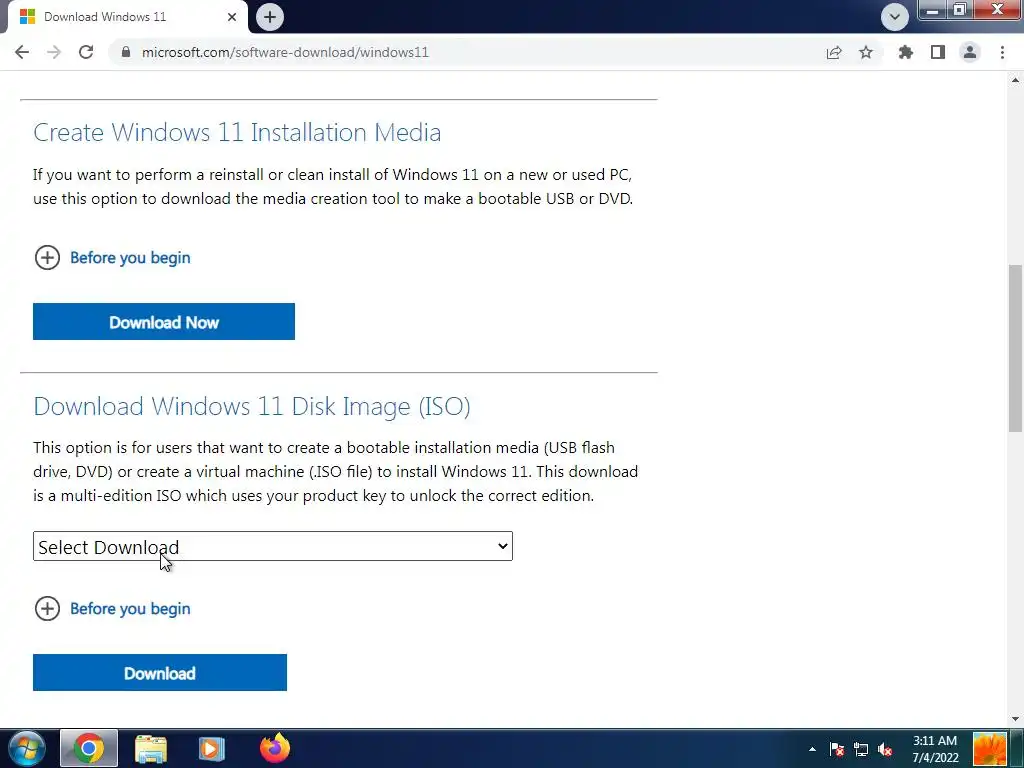Click the microsoft.com address bar URL
The image size is (1024, 768).
285,52
